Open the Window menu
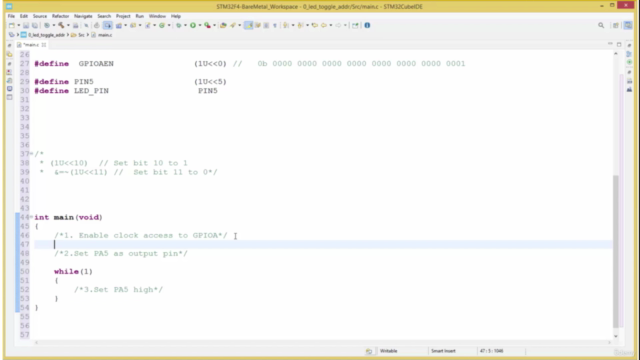This screenshot has width=640, height=360. coord(157,16)
